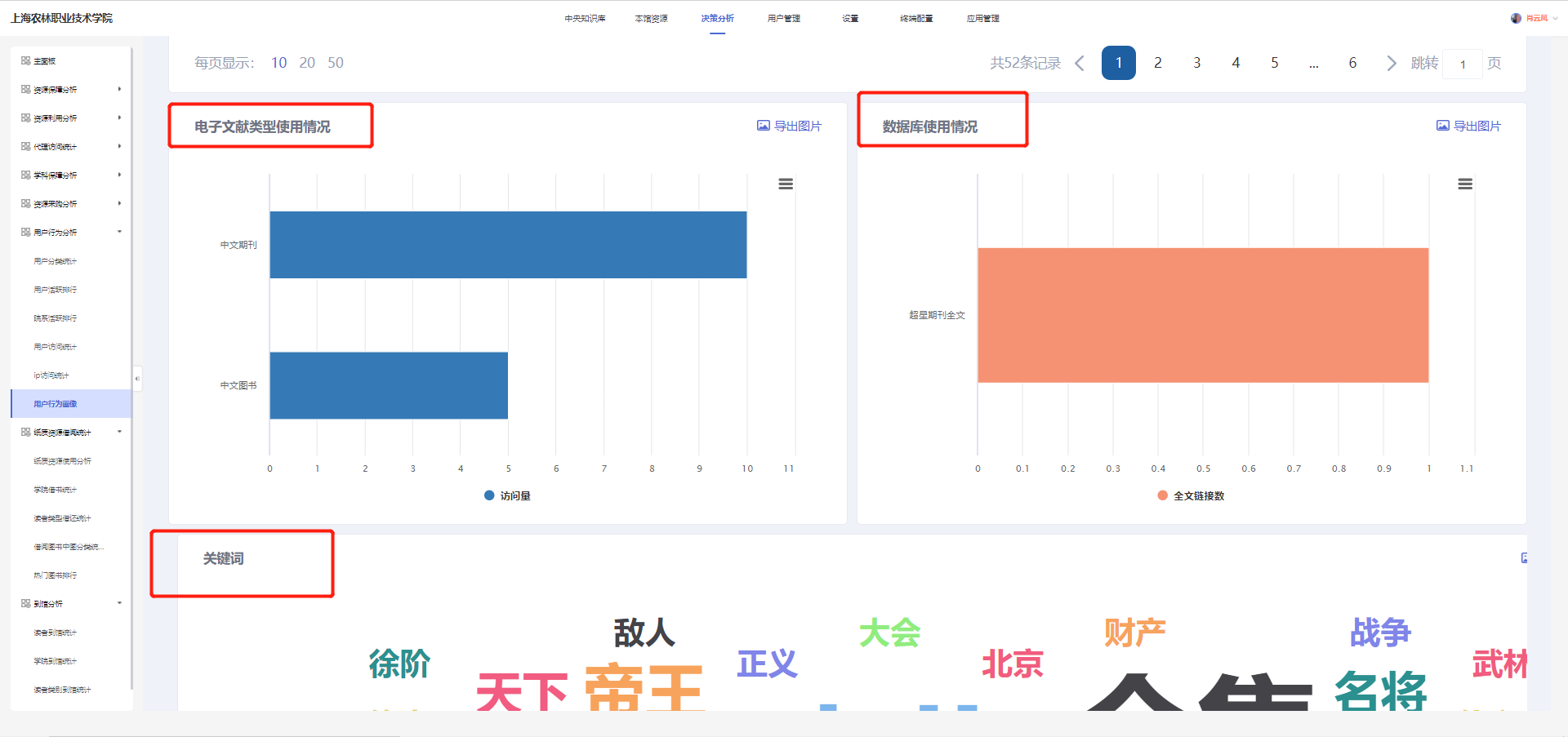This screenshot has width=1568, height=737.
Task: Expand the 资源利用分析 submenu arrow
Action: pyautogui.click(x=119, y=118)
